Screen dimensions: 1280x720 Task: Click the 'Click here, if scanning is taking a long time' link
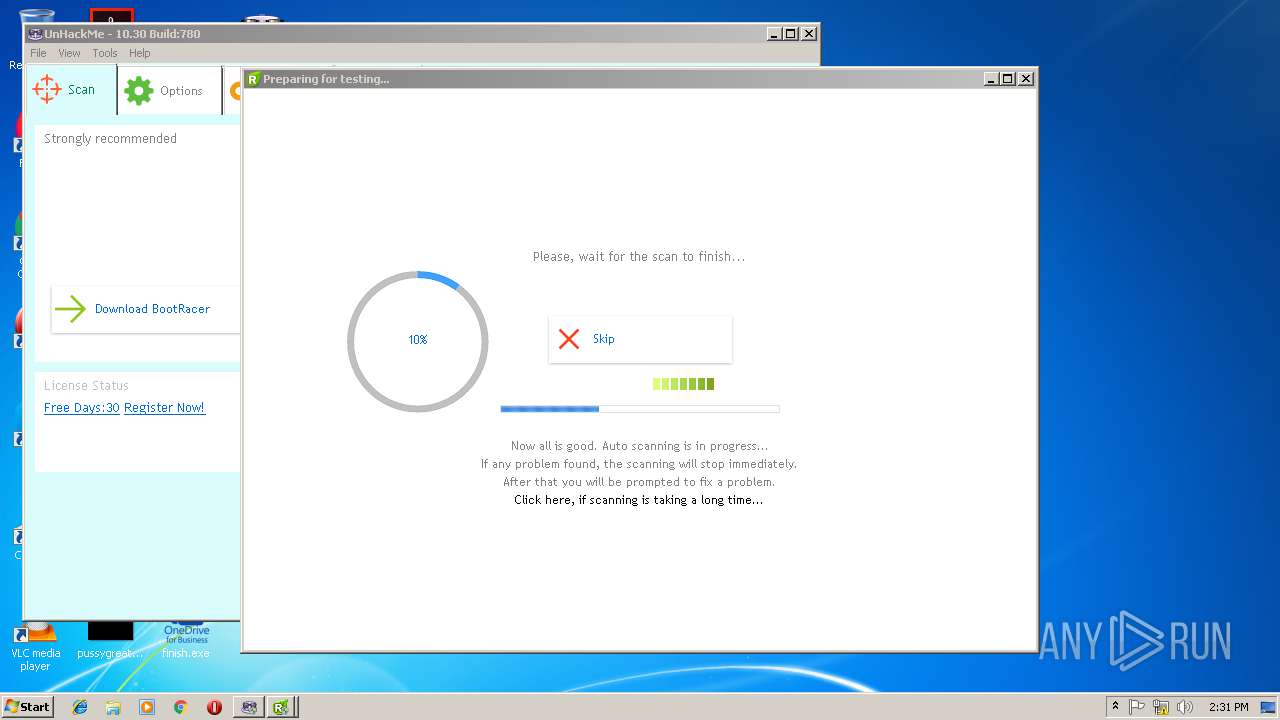click(638, 500)
